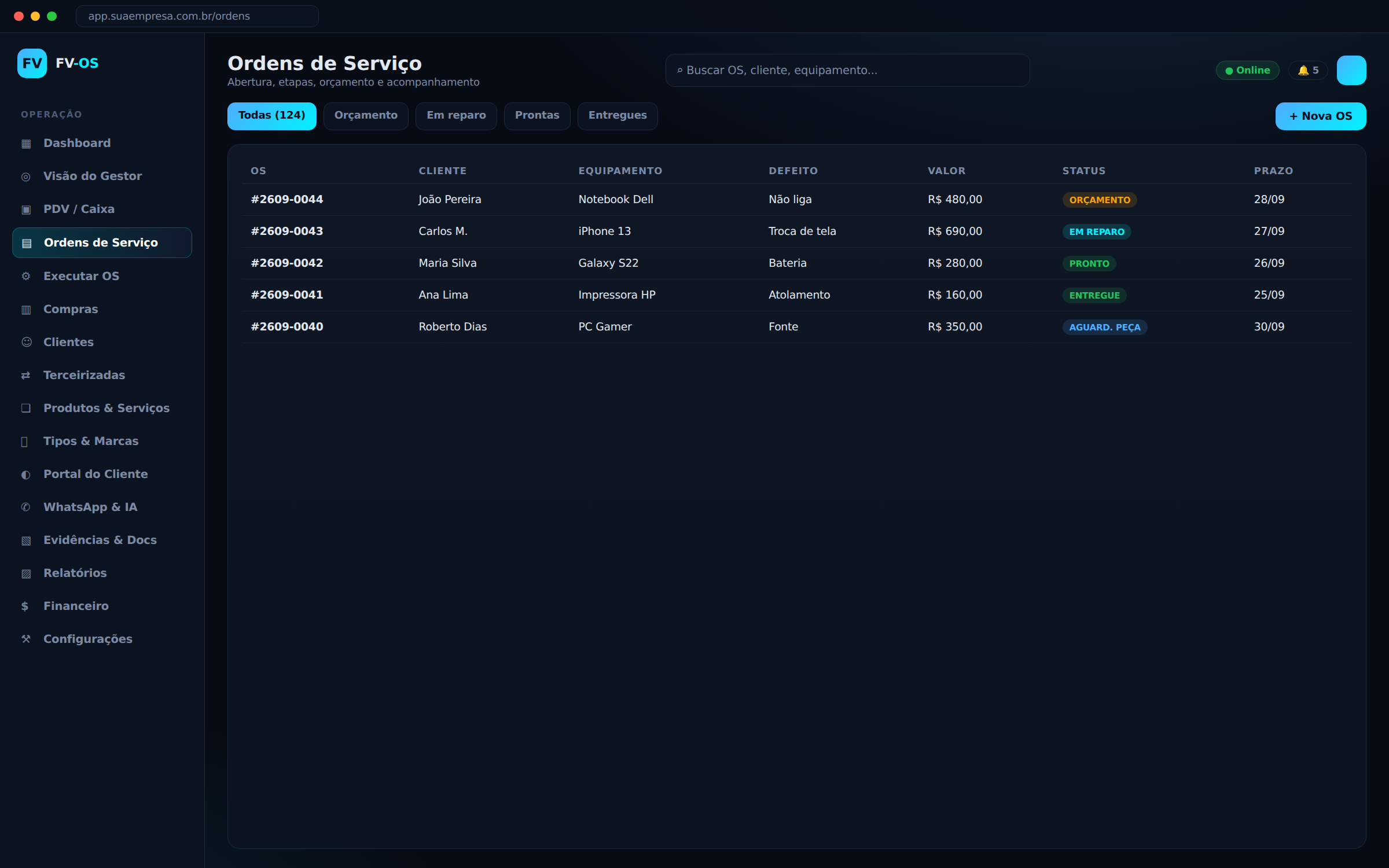Open notifications bell with 5 alerts
Screen dimensions: 1389x868
coord(1308,70)
